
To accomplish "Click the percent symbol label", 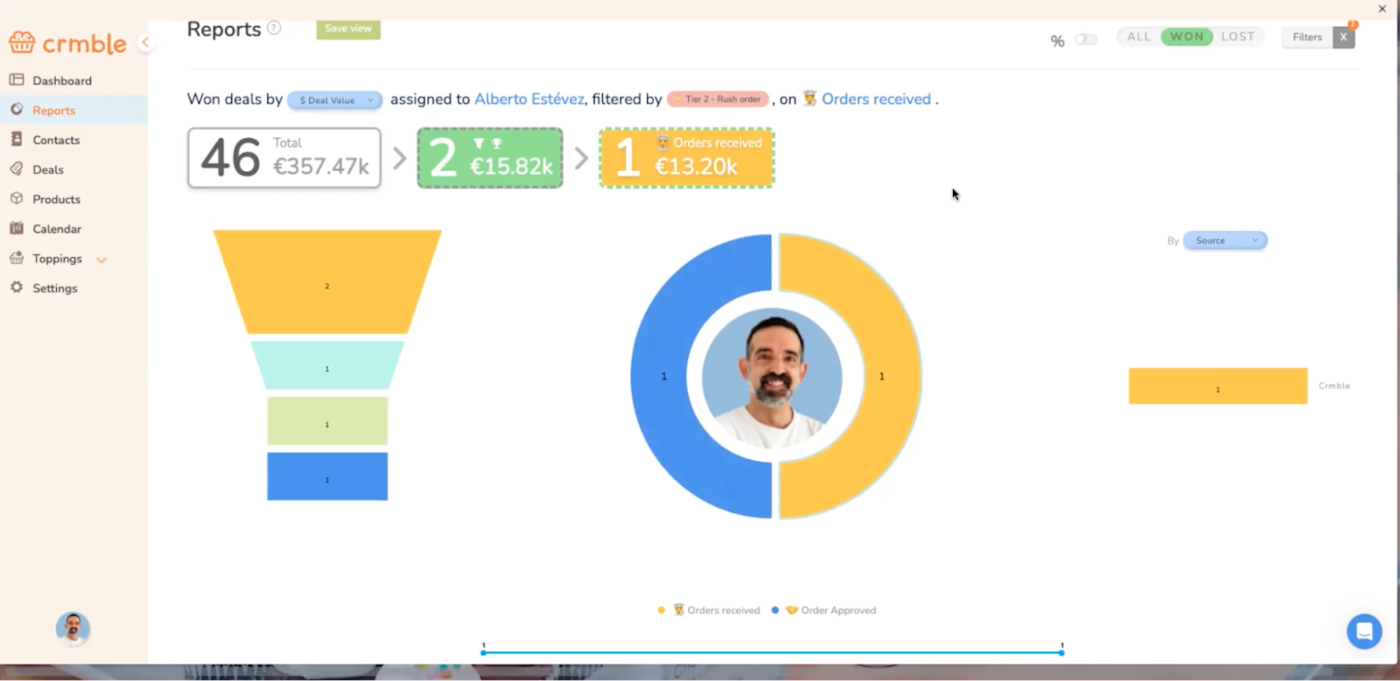I will (x=1057, y=41).
